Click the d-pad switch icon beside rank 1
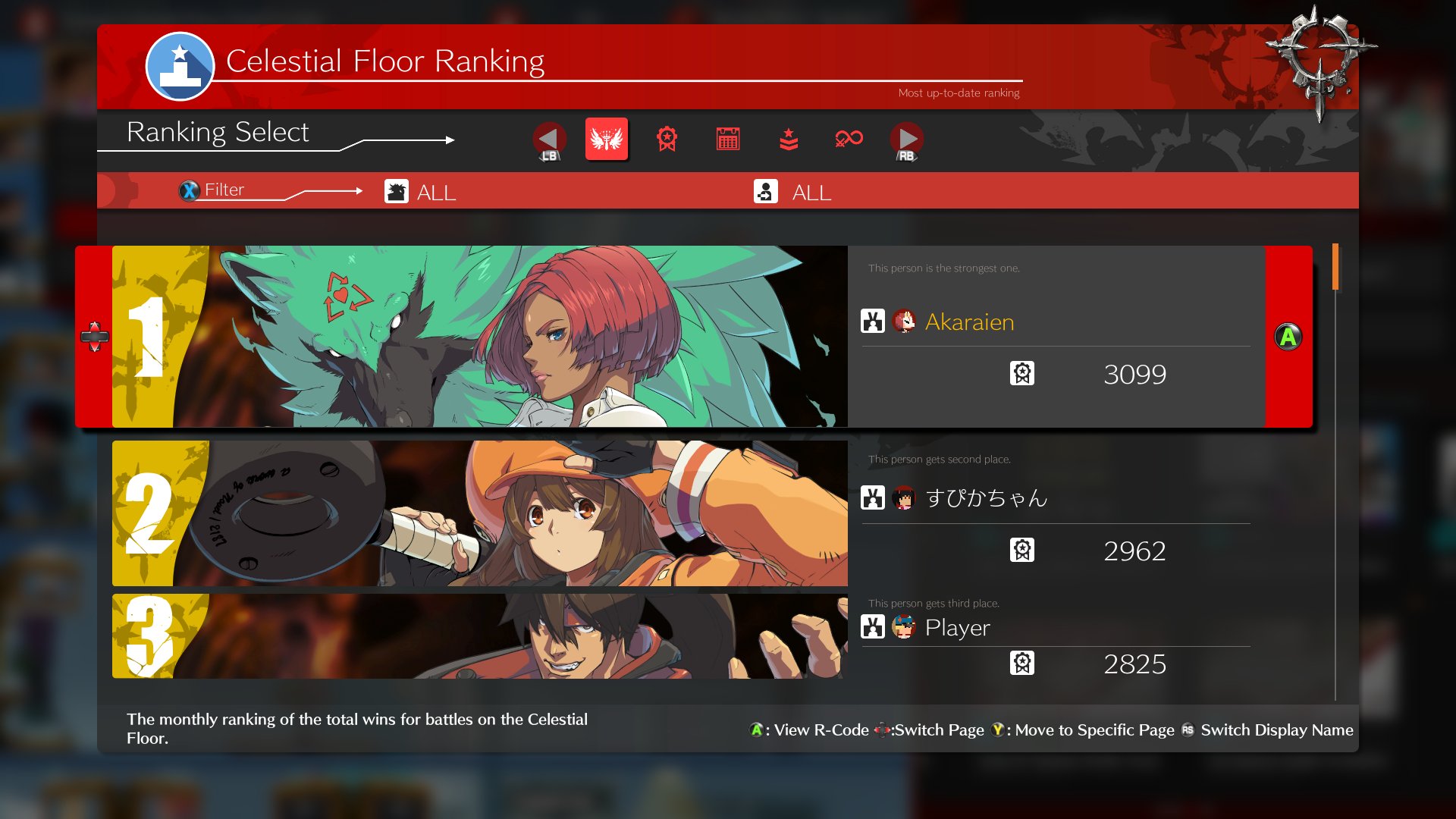Image resolution: width=1456 pixels, height=819 pixels. click(x=95, y=337)
